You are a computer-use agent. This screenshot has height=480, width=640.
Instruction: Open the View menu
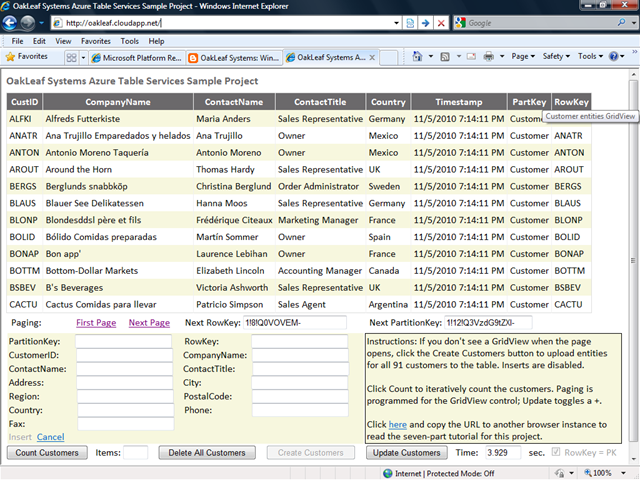tap(63, 41)
